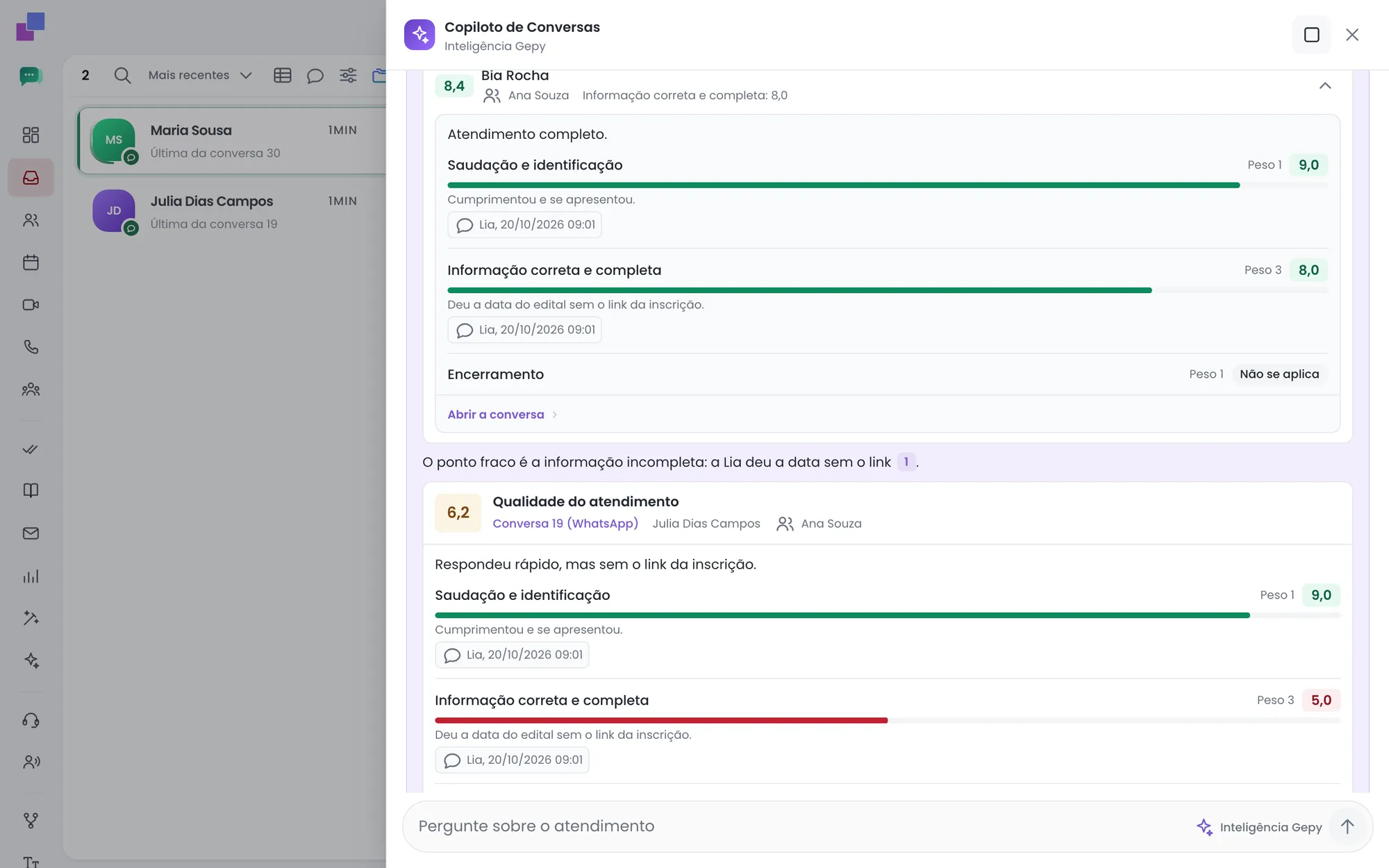The image size is (1389, 868).
Task: Open the knowledge book icon in sidebar
Action: click(31, 490)
